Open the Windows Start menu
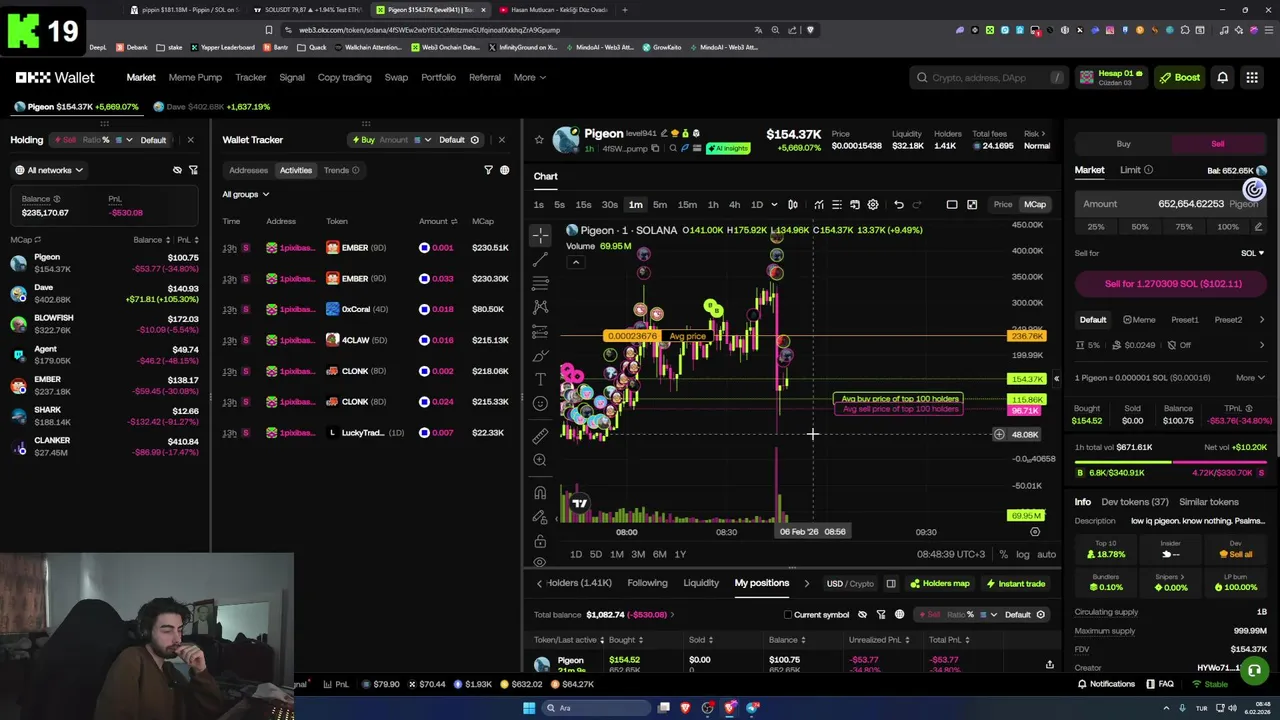The image size is (1280, 720). click(x=529, y=708)
